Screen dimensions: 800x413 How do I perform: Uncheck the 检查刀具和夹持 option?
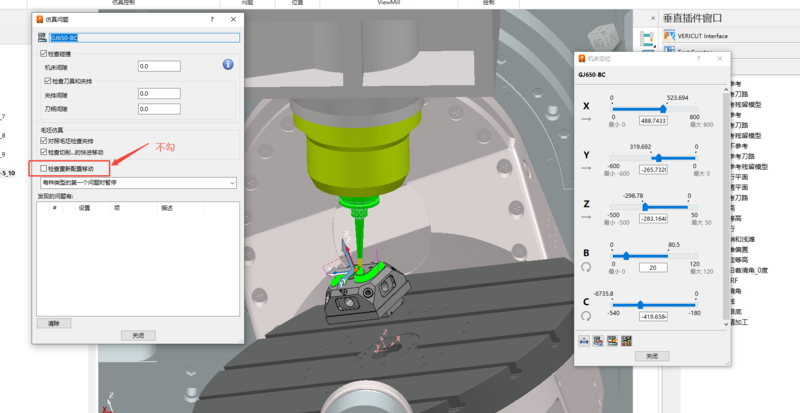(x=48, y=80)
